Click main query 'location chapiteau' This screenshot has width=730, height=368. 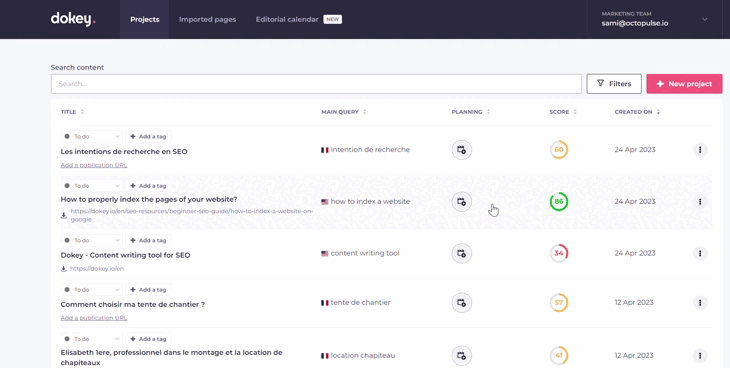pos(363,355)
